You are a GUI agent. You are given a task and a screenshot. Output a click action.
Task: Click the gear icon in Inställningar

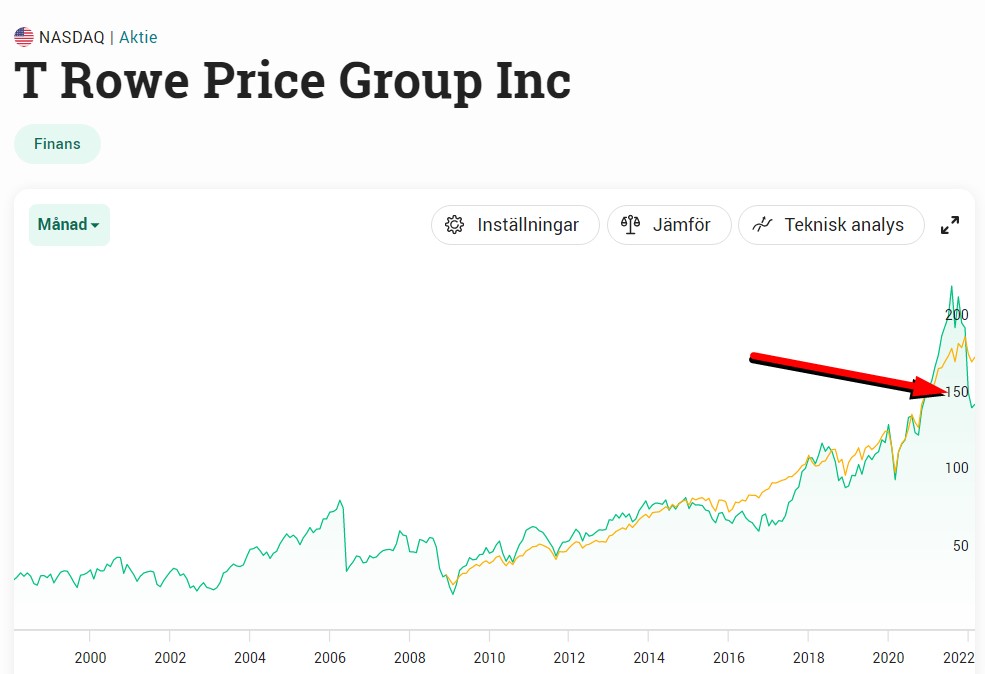[x=455, y=225]
